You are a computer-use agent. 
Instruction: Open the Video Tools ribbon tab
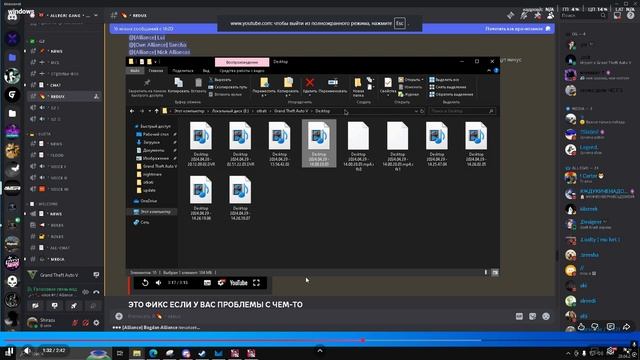[242, 71]
